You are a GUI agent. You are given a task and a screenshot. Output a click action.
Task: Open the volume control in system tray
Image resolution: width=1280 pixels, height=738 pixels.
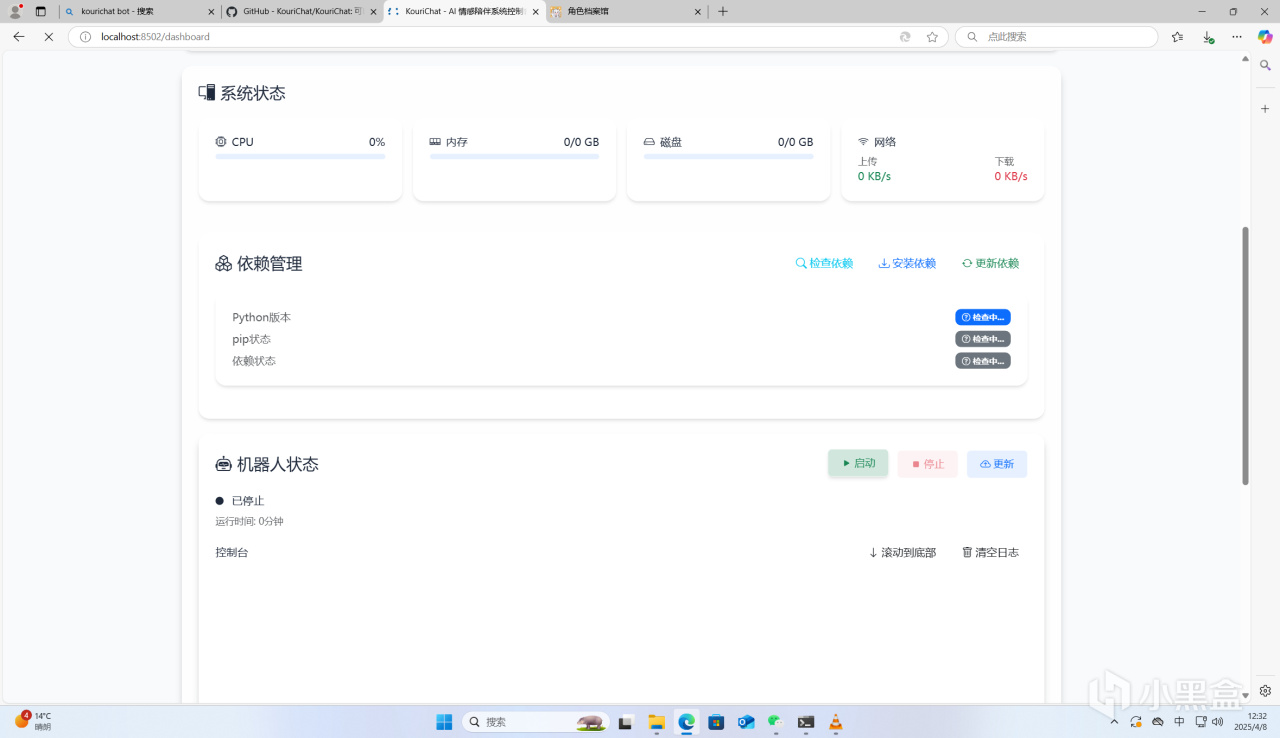[1217, 721]
